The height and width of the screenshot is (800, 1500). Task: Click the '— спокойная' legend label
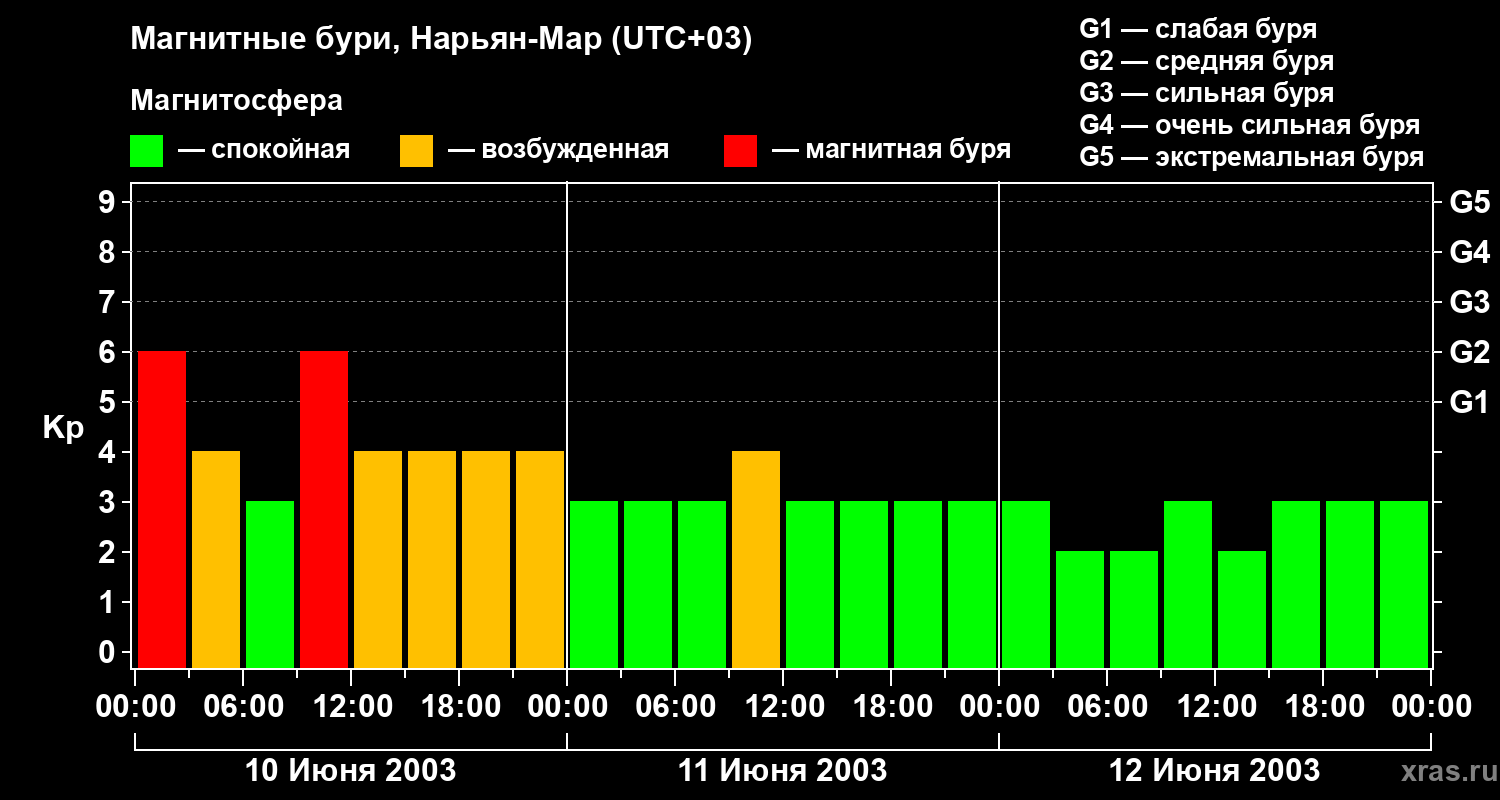coord(264,150)
